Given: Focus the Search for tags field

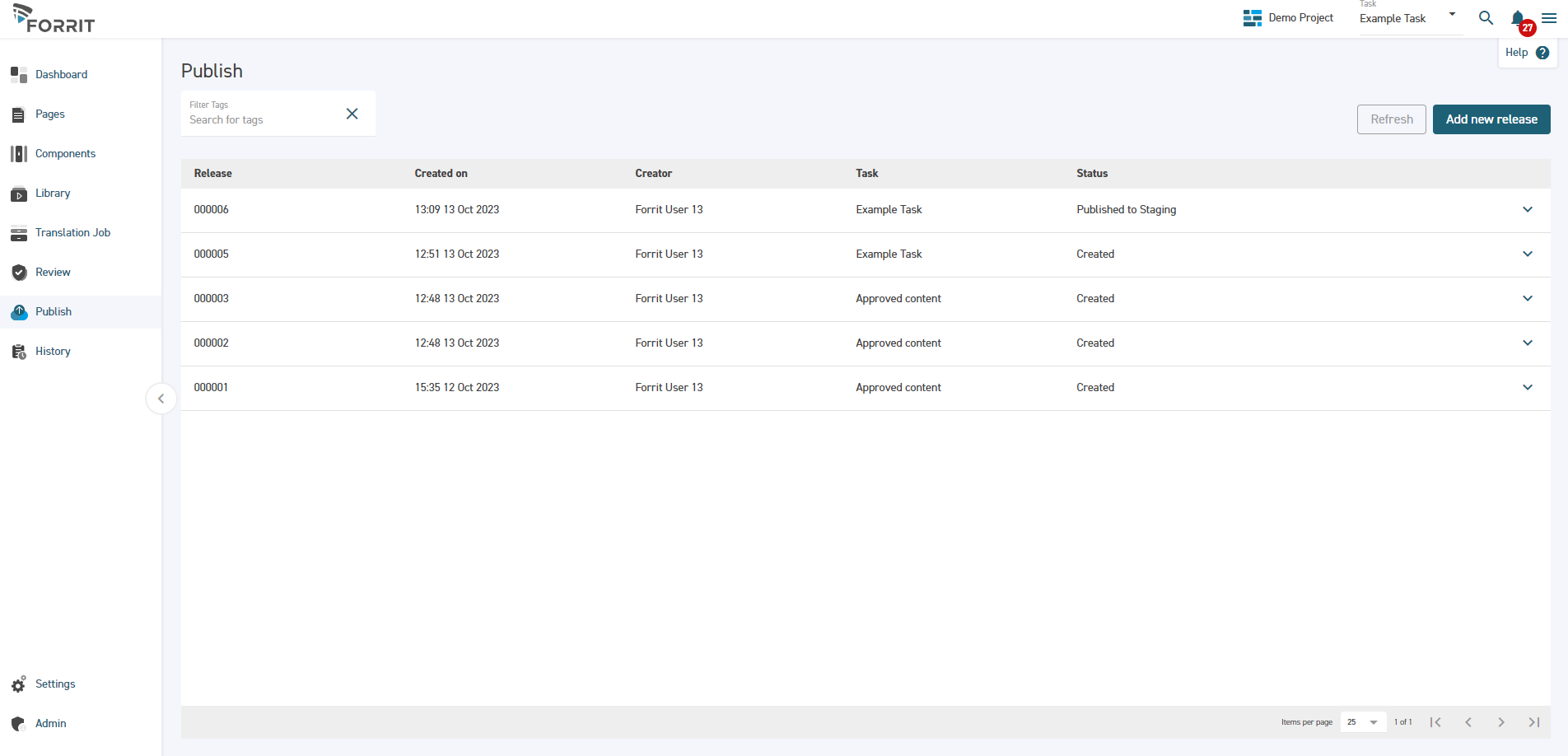Looking at the screenshot, I should (x=259, y=120).
